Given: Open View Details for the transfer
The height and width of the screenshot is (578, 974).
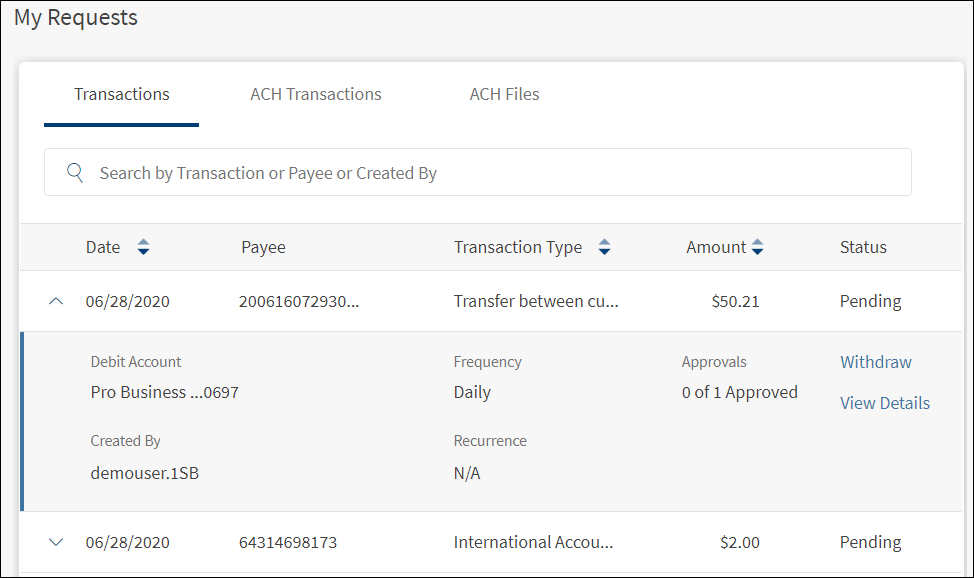Looking at the screenshot, I should (x=885, y=403).
